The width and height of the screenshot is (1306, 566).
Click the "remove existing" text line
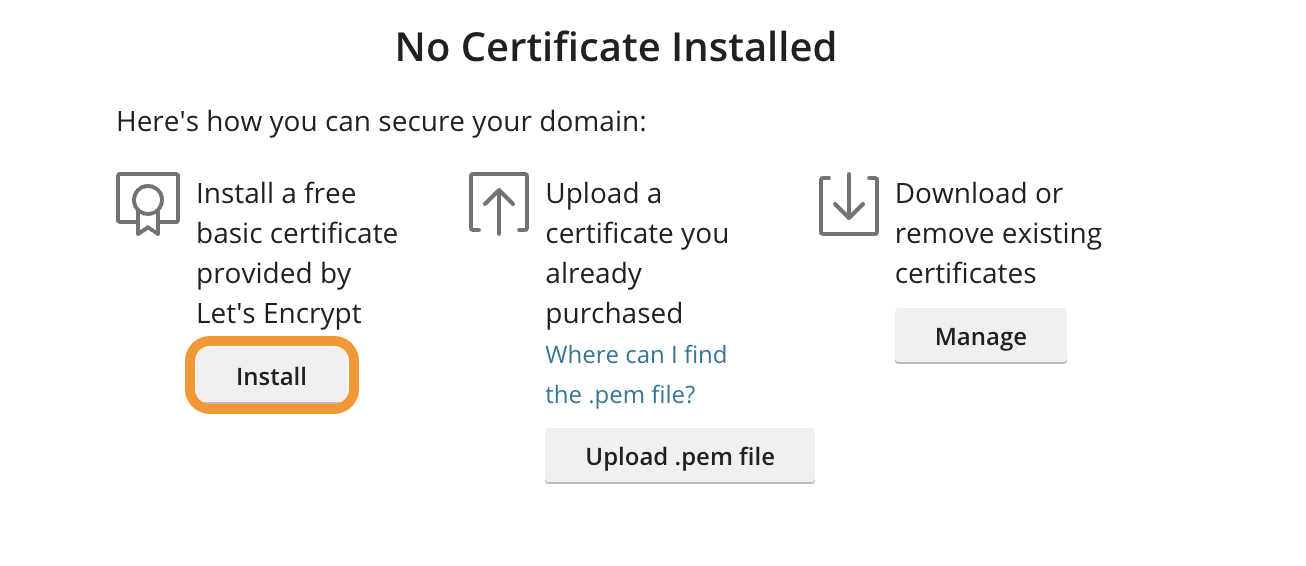pos(998,233)
